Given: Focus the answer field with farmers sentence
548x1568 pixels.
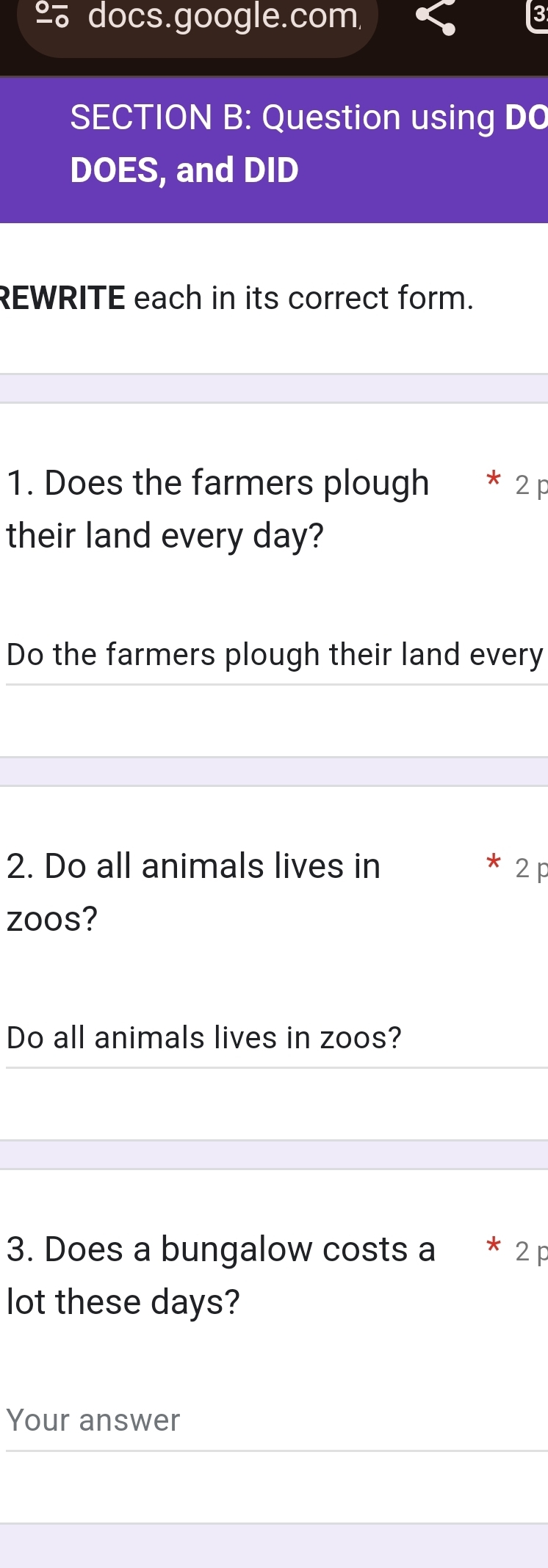Looking at the screenshot, I should 275,655.
